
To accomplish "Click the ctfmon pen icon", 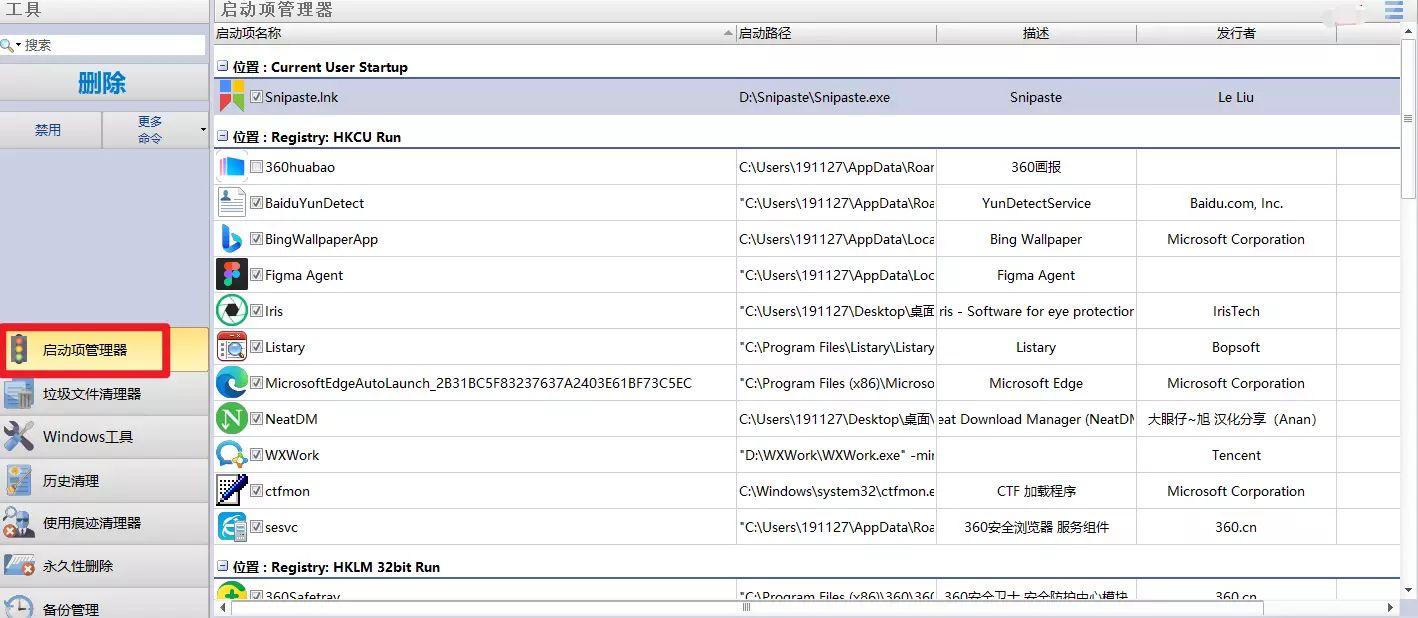I will [232, 491].
